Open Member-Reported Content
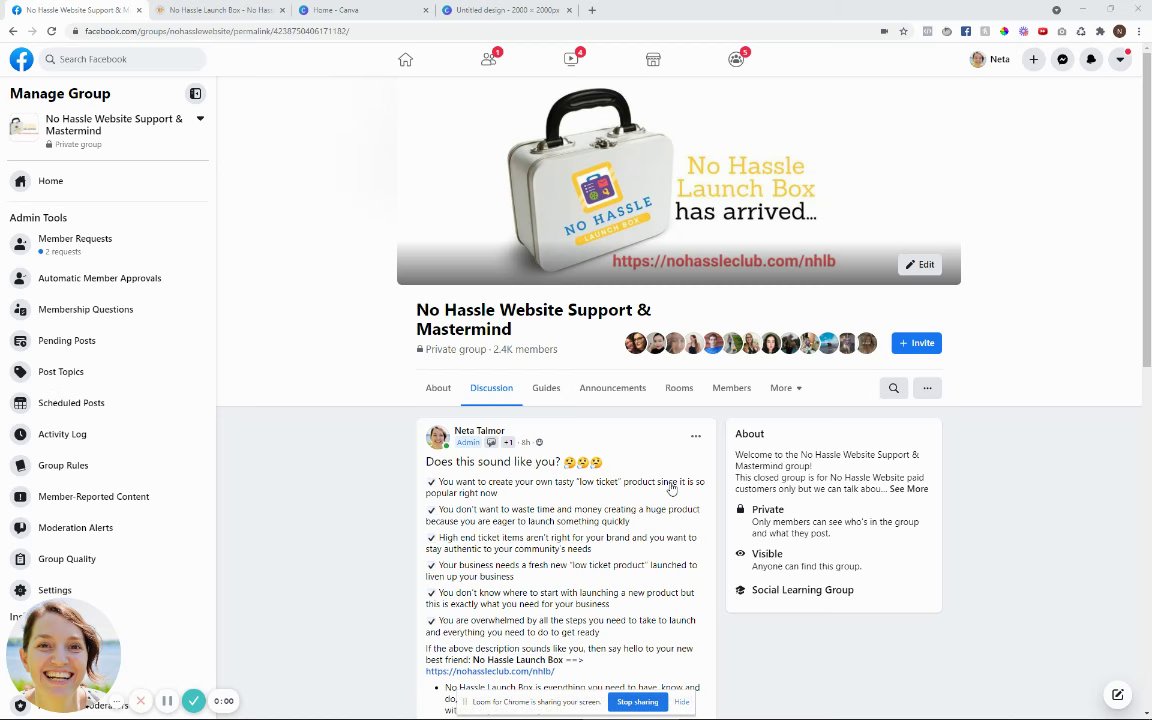This screenshot has height=720, width=1152. coord(109,497)
